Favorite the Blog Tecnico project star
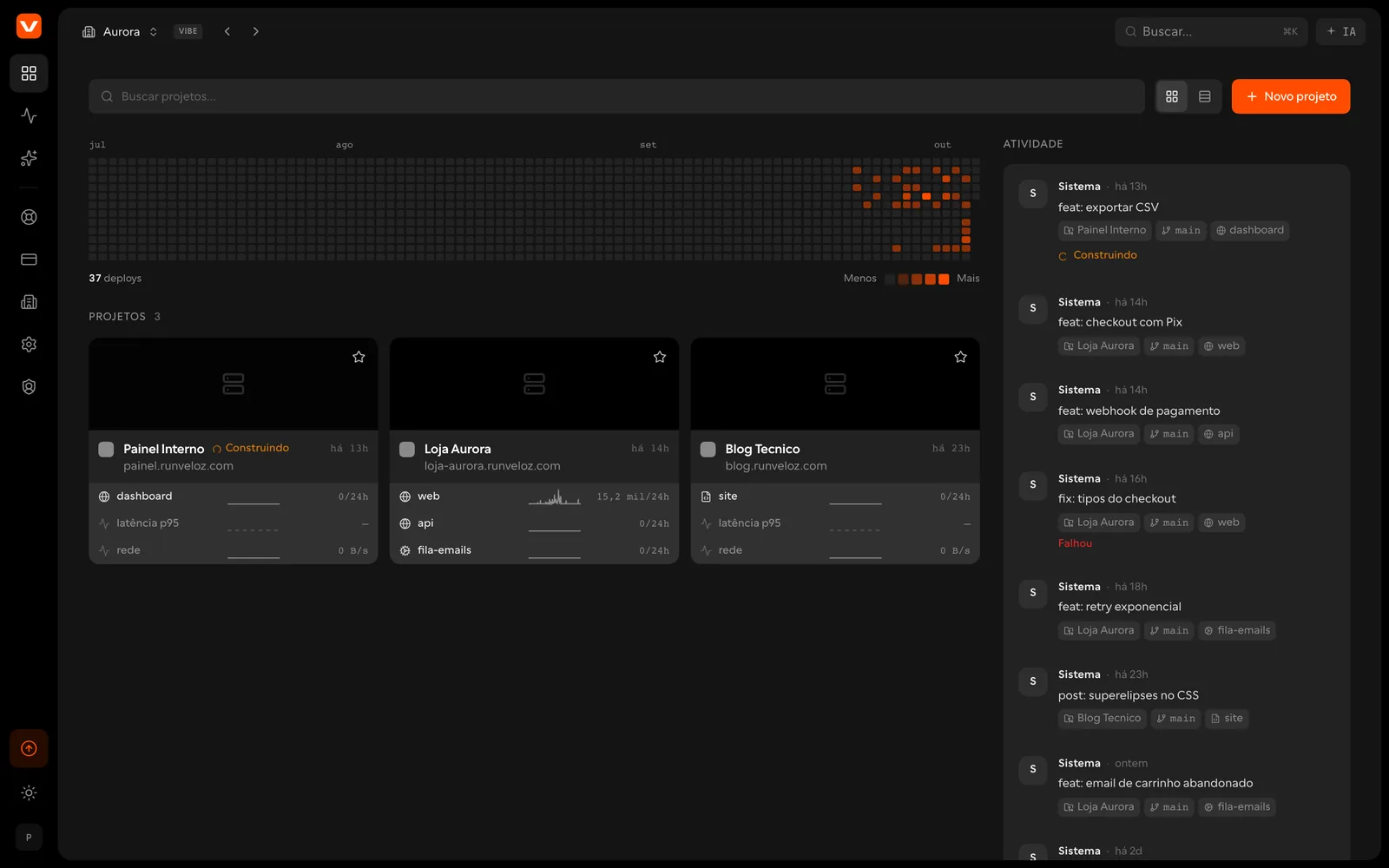This screenshot has height=868, width=1389. tap(960, 357)
